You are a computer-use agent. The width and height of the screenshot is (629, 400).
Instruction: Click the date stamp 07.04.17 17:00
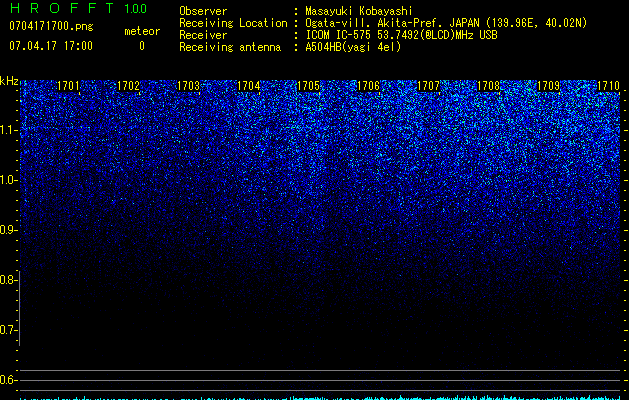pyautogui.click(x=51, y=46)
